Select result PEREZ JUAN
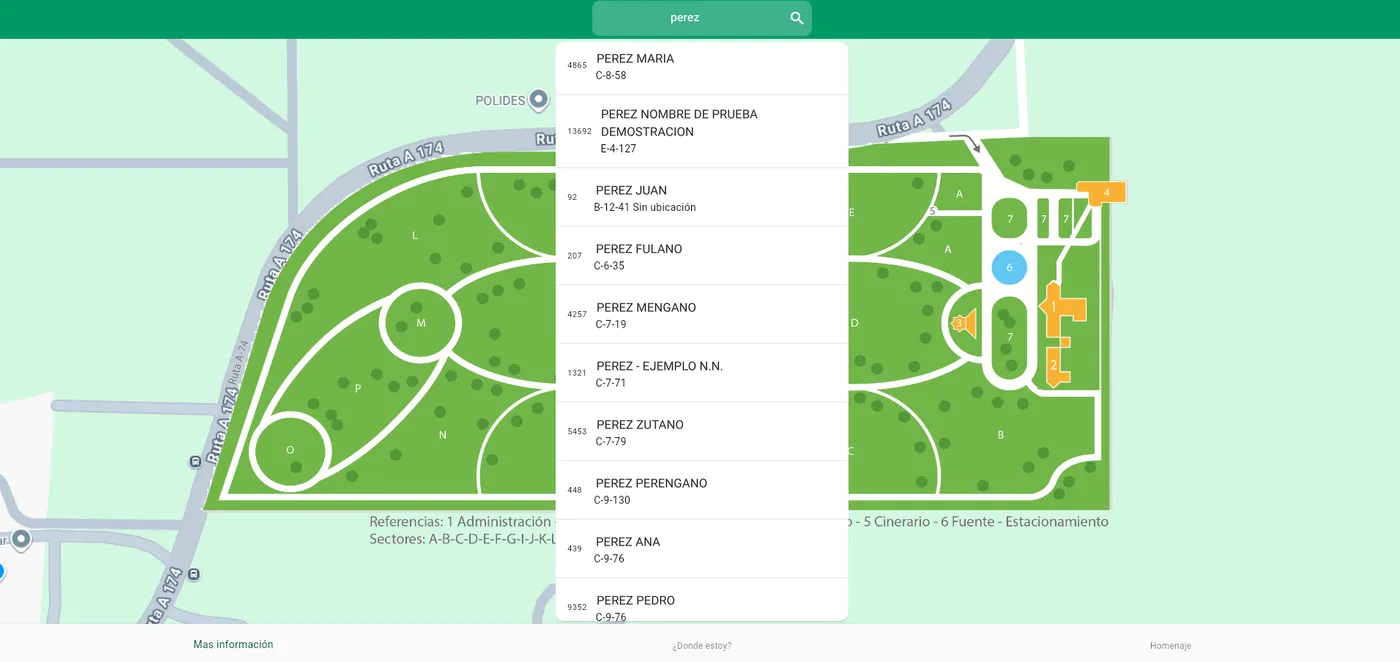1400x662 pixels. [702, 198]
